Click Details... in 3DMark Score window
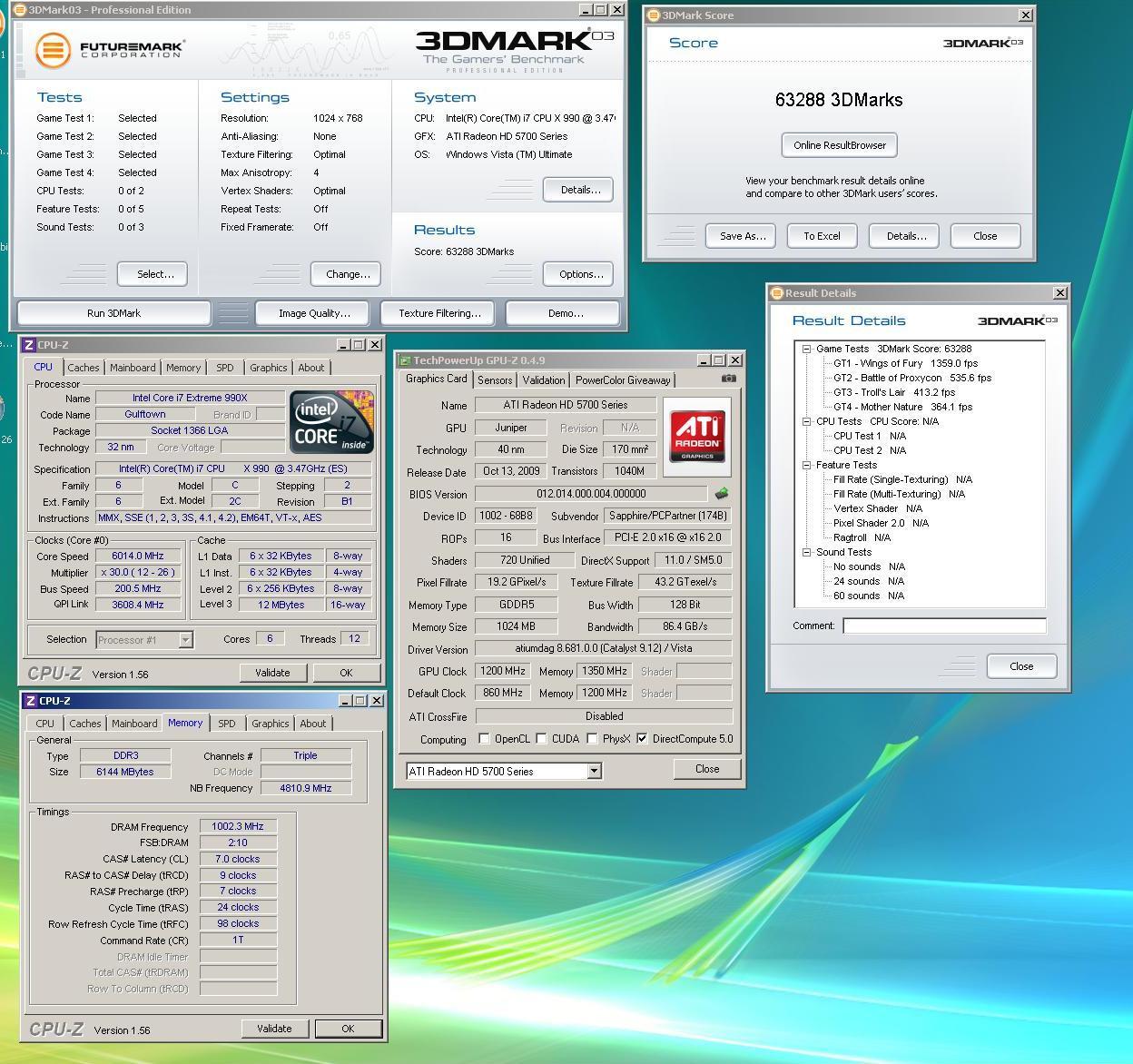1133x1064 pixels. (906, 236)
